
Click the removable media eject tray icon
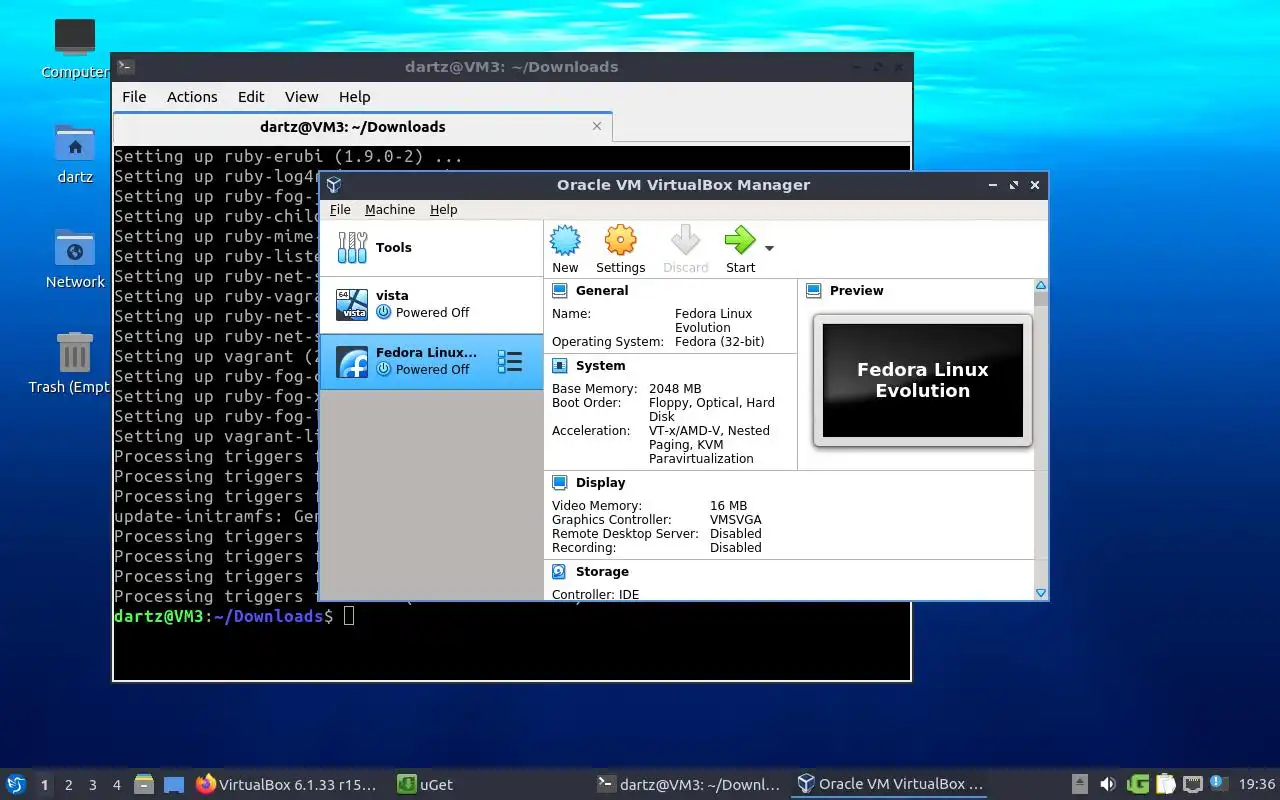point(1080,784)
